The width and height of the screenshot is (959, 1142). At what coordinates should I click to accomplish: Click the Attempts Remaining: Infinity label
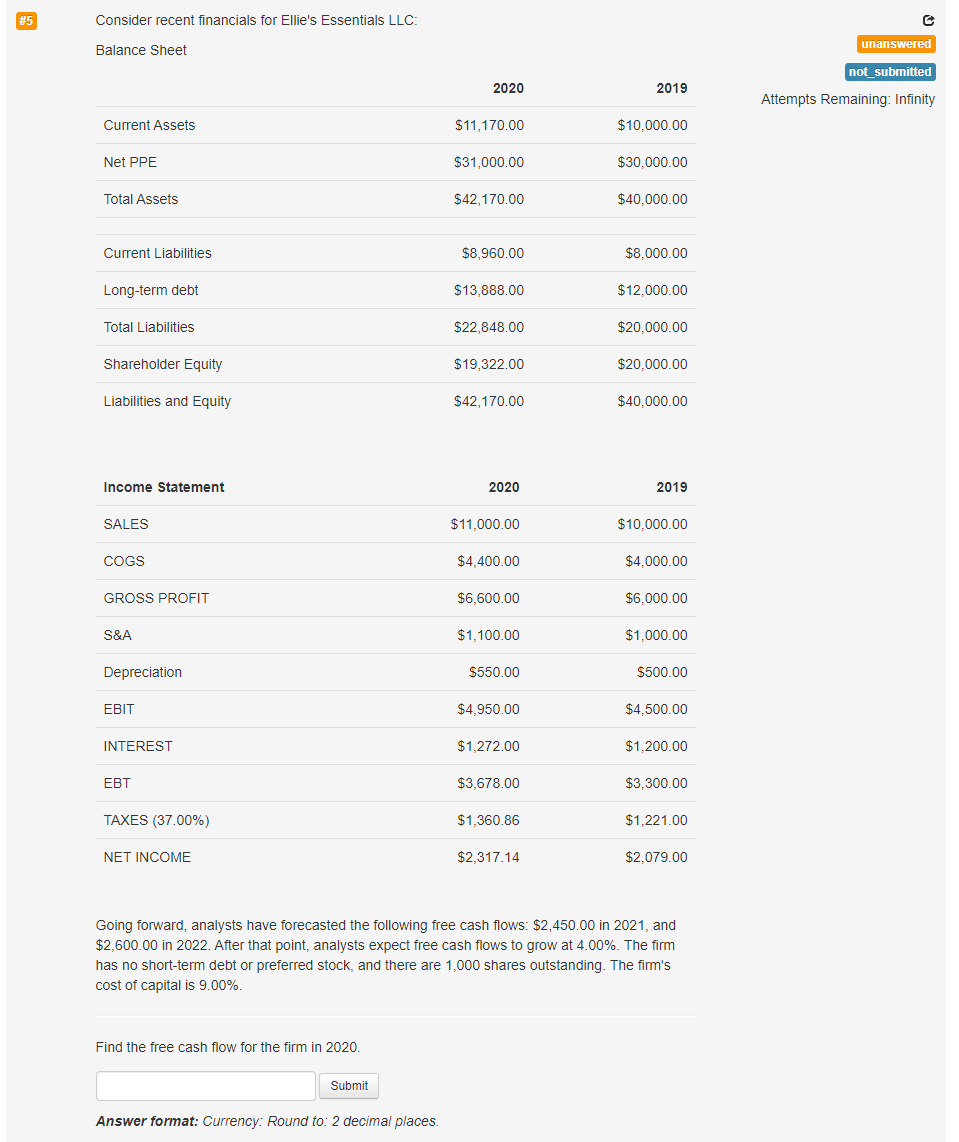(x=848, y=99)
